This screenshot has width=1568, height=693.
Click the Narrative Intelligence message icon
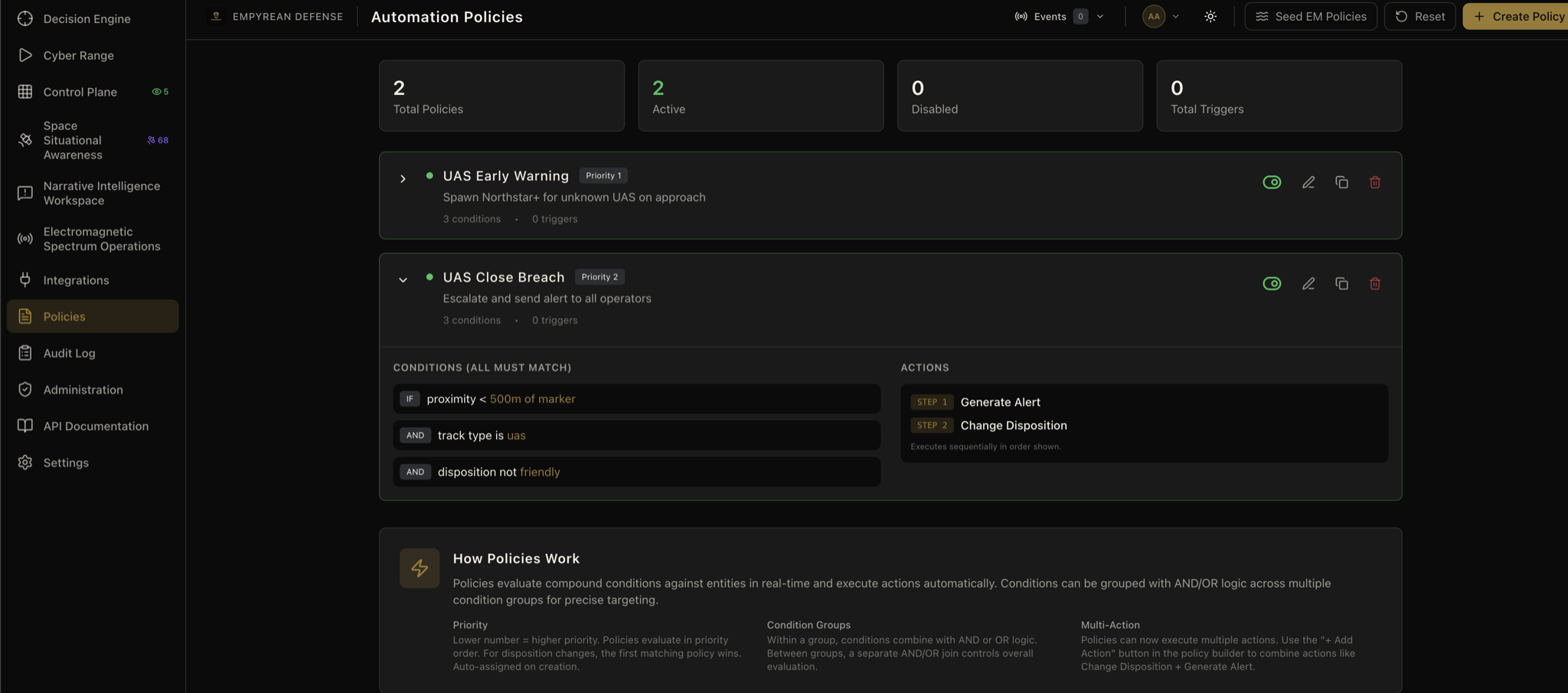coord(25,193)
